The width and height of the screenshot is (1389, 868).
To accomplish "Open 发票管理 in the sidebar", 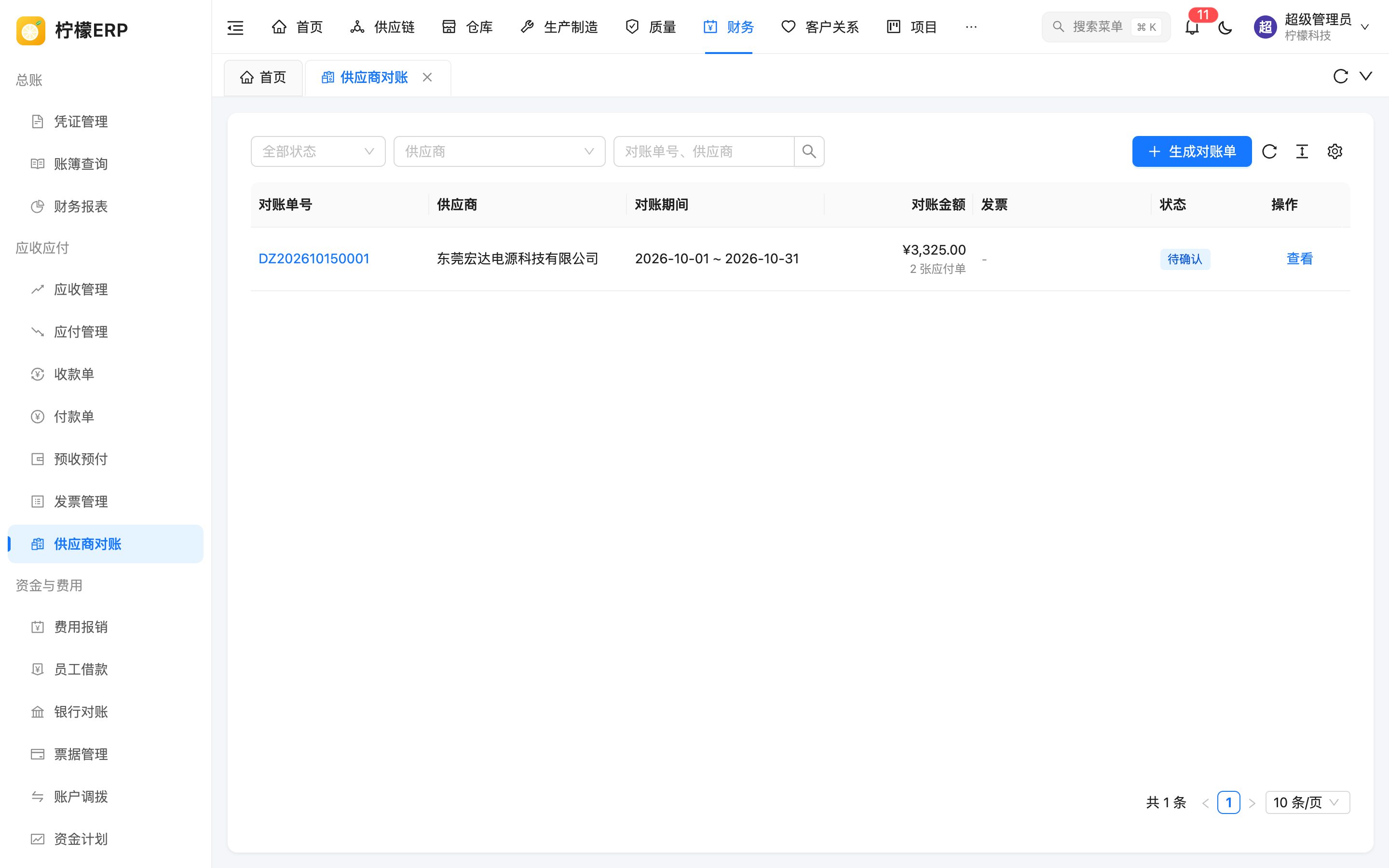I will [x=106, y=502].
